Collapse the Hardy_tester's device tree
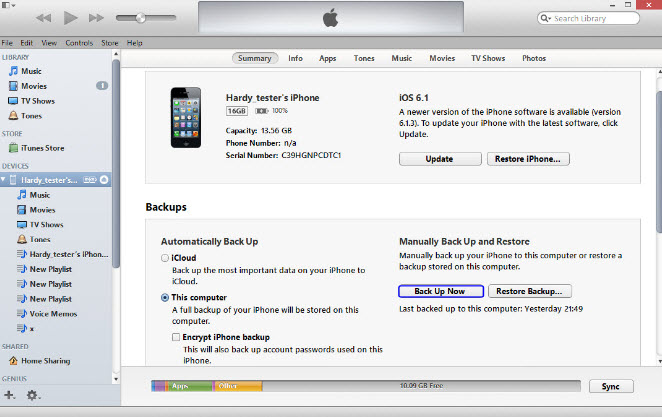This screenshot has width=662, height=417. (x=3, y=180)
